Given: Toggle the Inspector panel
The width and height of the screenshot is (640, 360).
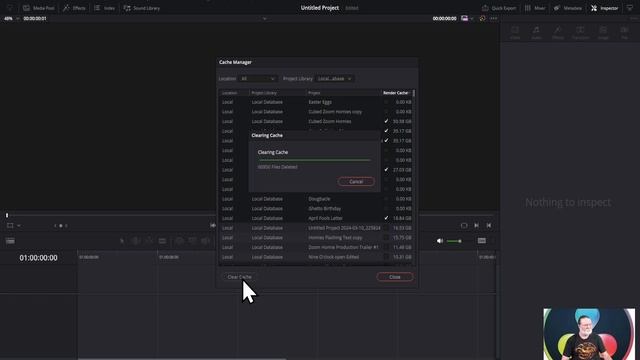Looking at the screenshot, I should (x=604, y=8).
